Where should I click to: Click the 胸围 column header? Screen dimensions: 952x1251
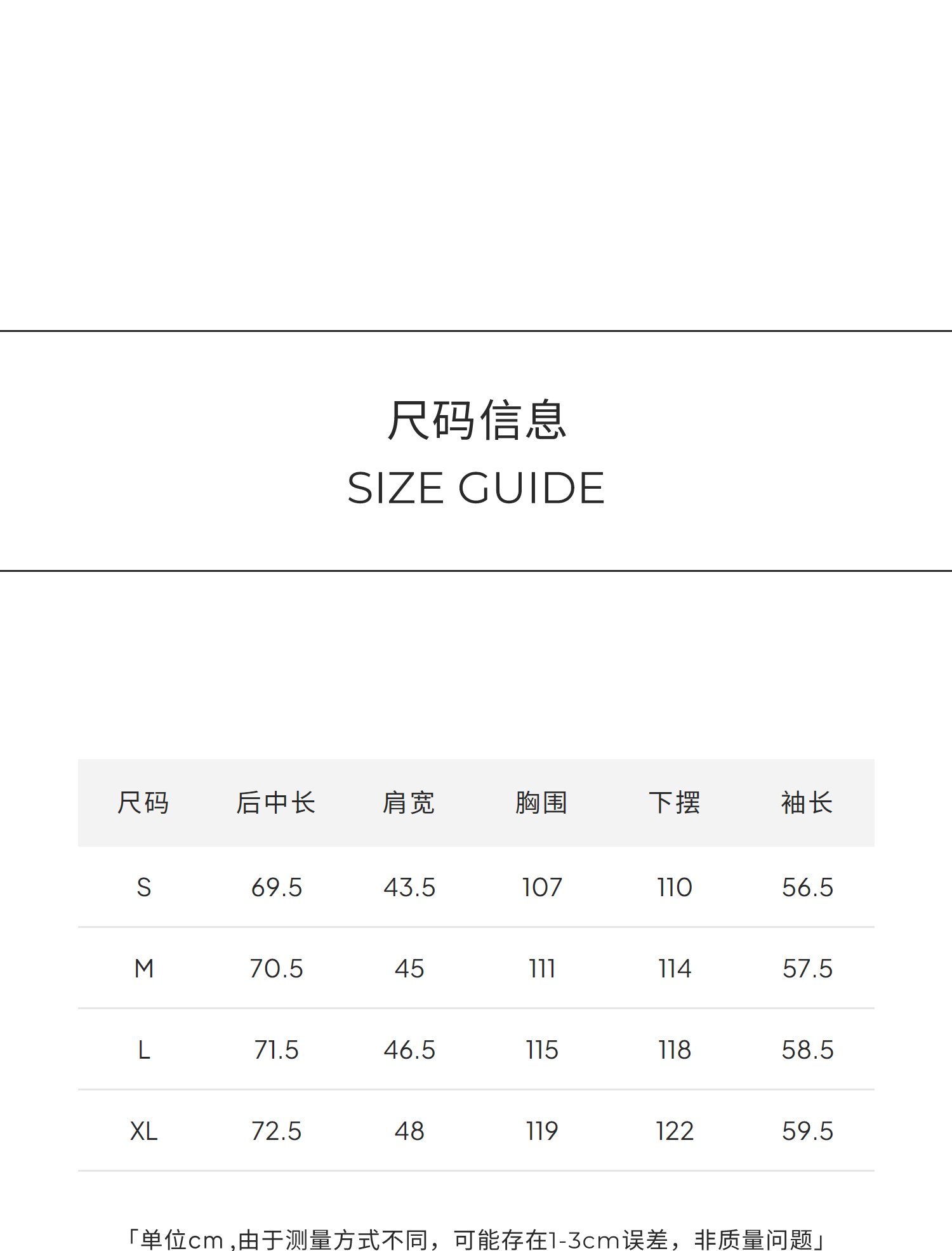pyautogui.click(x=541, y=803)
